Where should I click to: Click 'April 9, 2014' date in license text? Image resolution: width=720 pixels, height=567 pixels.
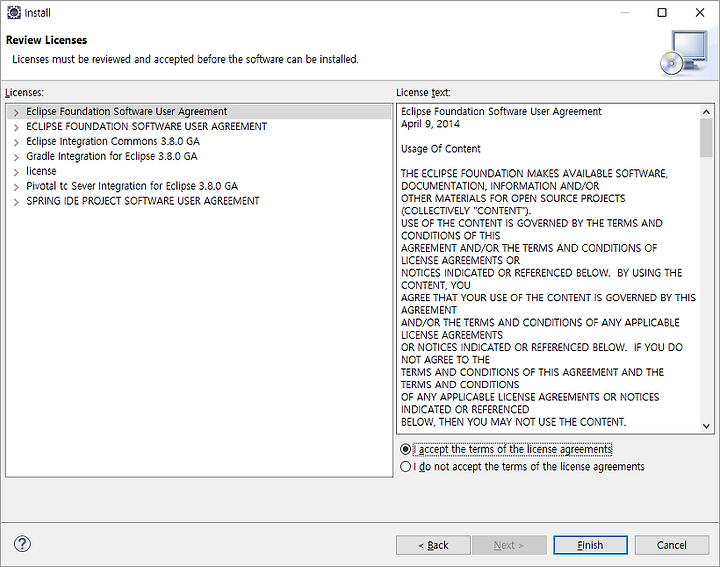pos(430,124)
